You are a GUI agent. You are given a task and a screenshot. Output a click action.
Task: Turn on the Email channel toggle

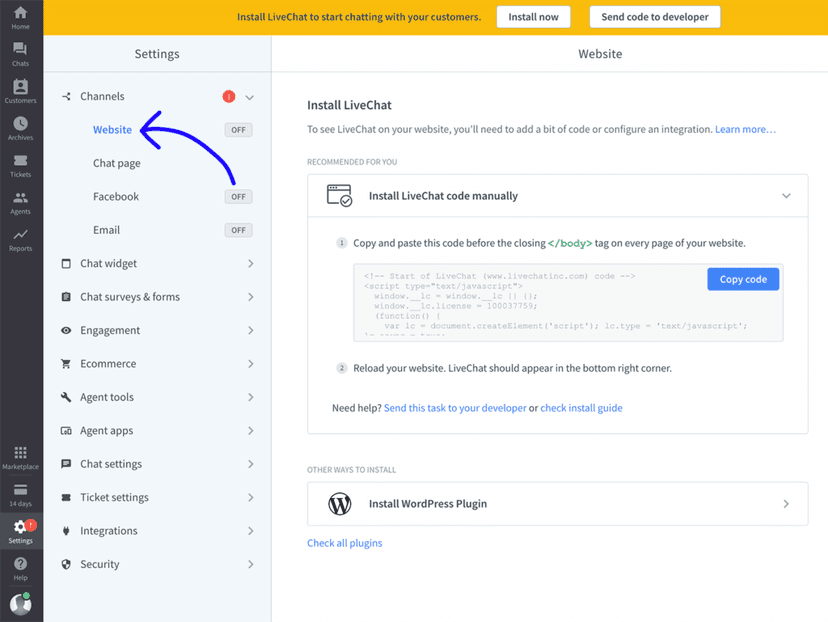pos(238,230)
